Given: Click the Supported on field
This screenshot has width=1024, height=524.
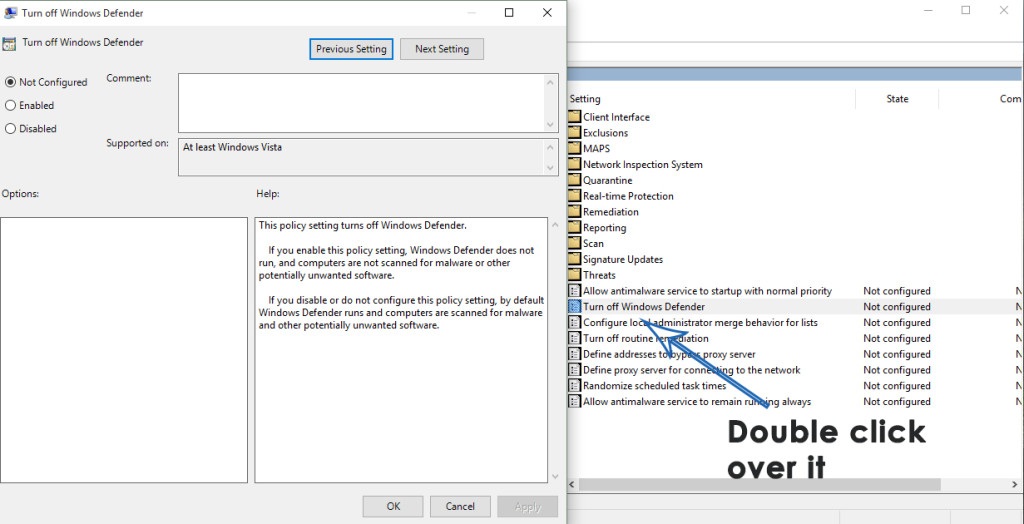Looking at the screenshot, I should pyautogui.click(x=361, y=157).
